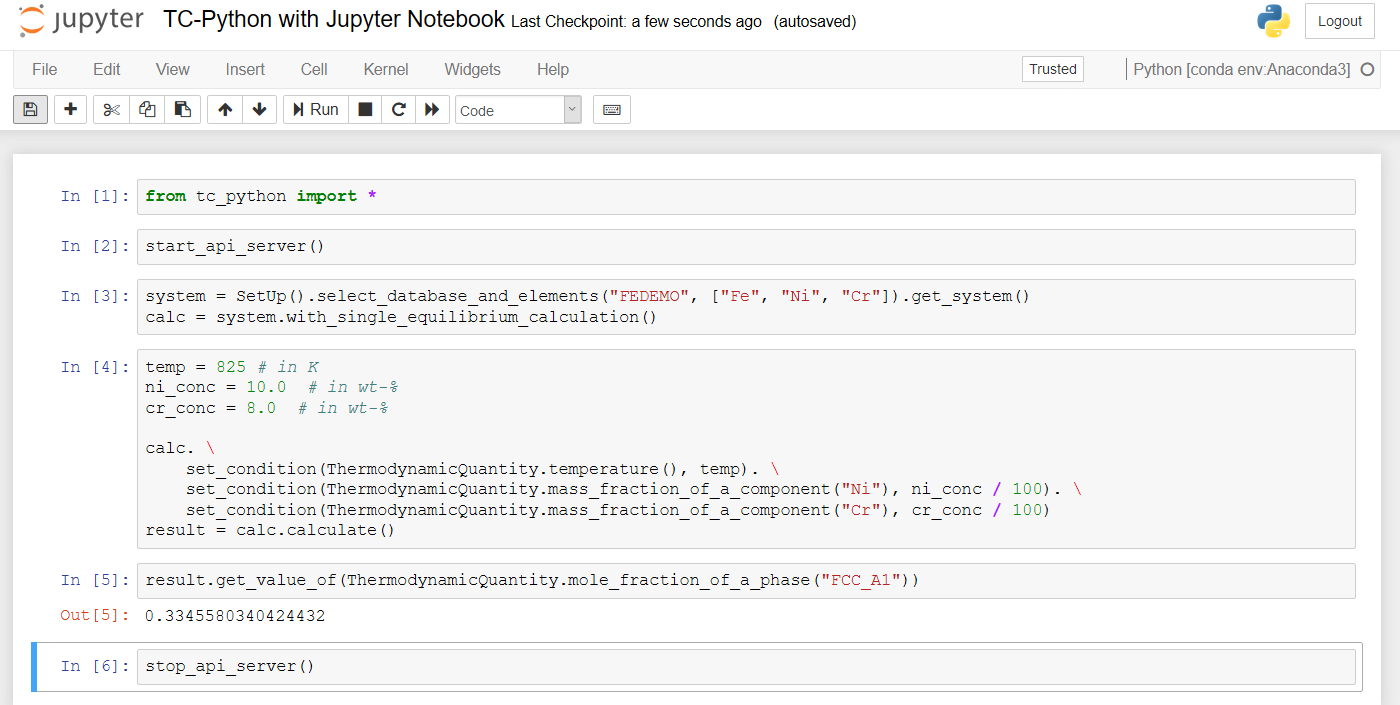Open the Help menu
This screenshot has width=1400, height=705.
pyautogui.click(x=553, y=69)
